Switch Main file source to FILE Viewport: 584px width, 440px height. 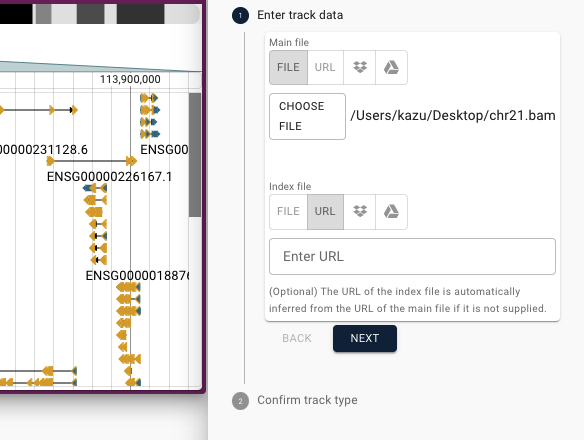[288, 67]
